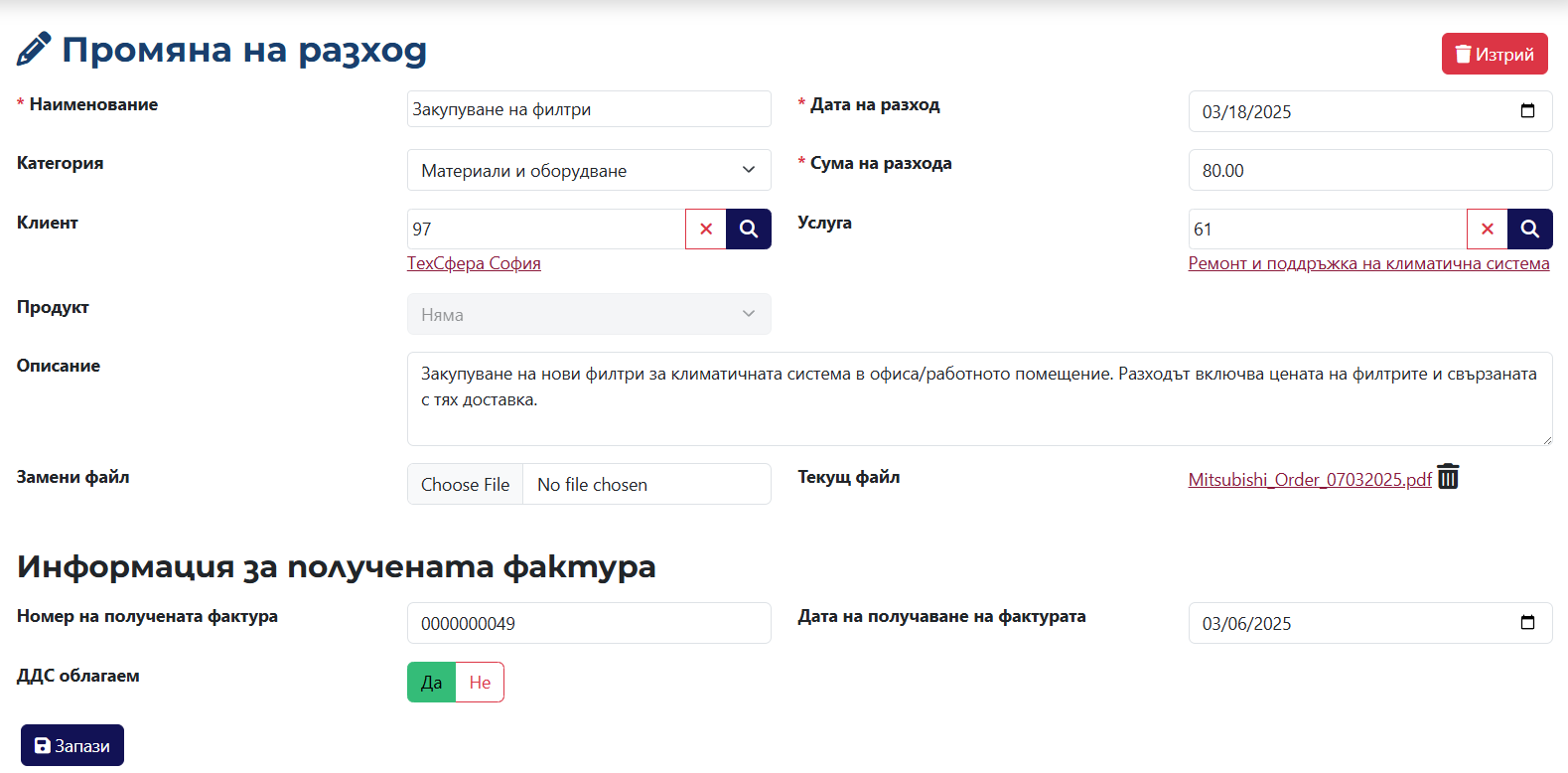
Task: Click the search icon next to Клиент field
Action: (749, 230)
